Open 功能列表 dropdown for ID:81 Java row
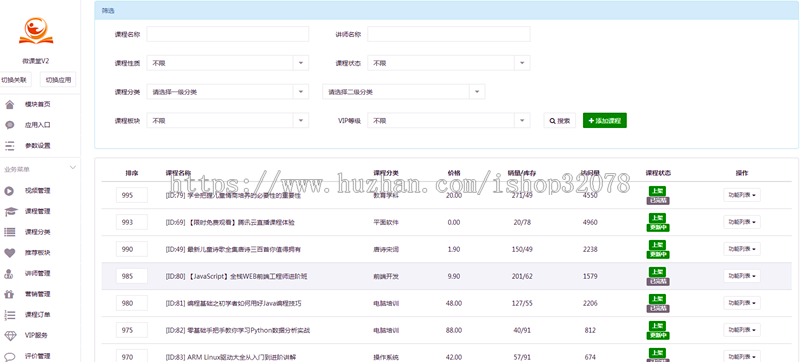Screen dimensions: 800x362 tap(741, 303)
